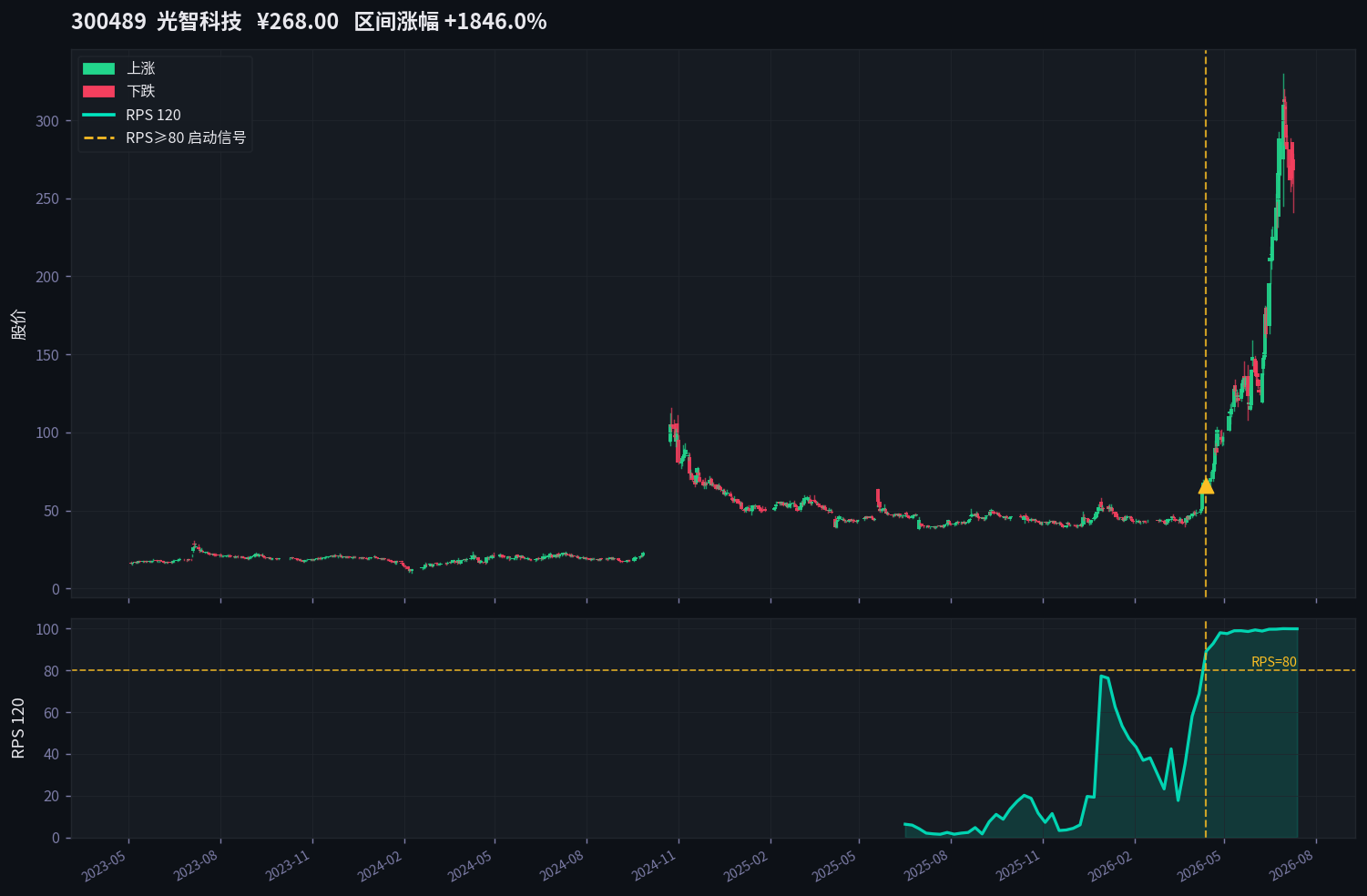The image size is (1367, 896).
Task: Click the 100 tick on RPS axis
Action: [x=47, y=629]
